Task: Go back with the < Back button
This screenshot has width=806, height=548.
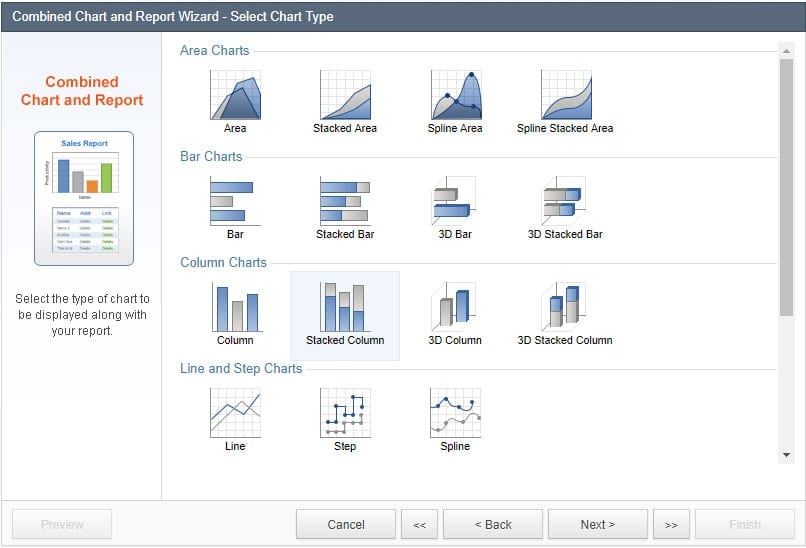Action: point(492,524)
